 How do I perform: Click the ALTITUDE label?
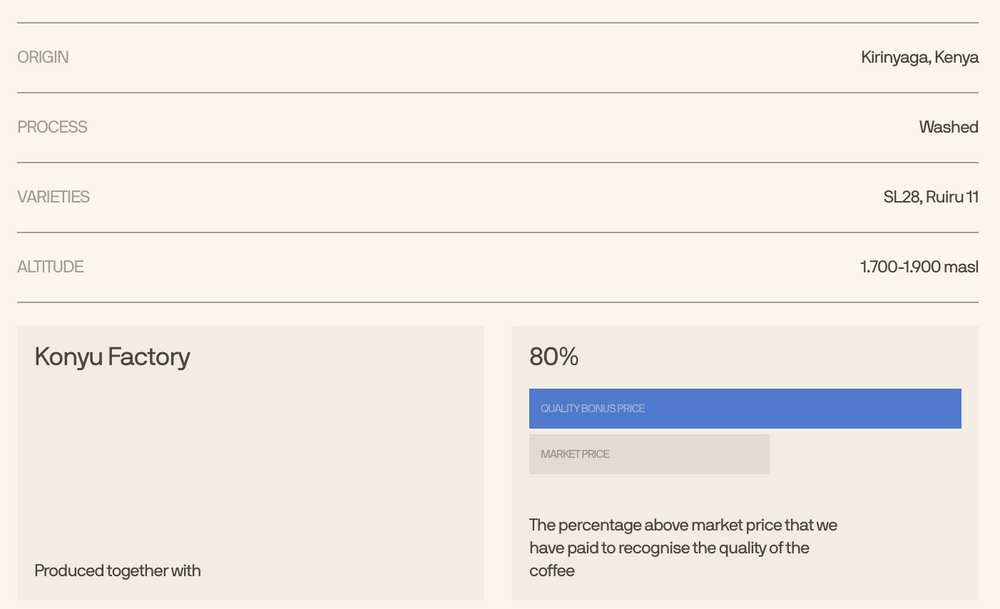[50, 267]
